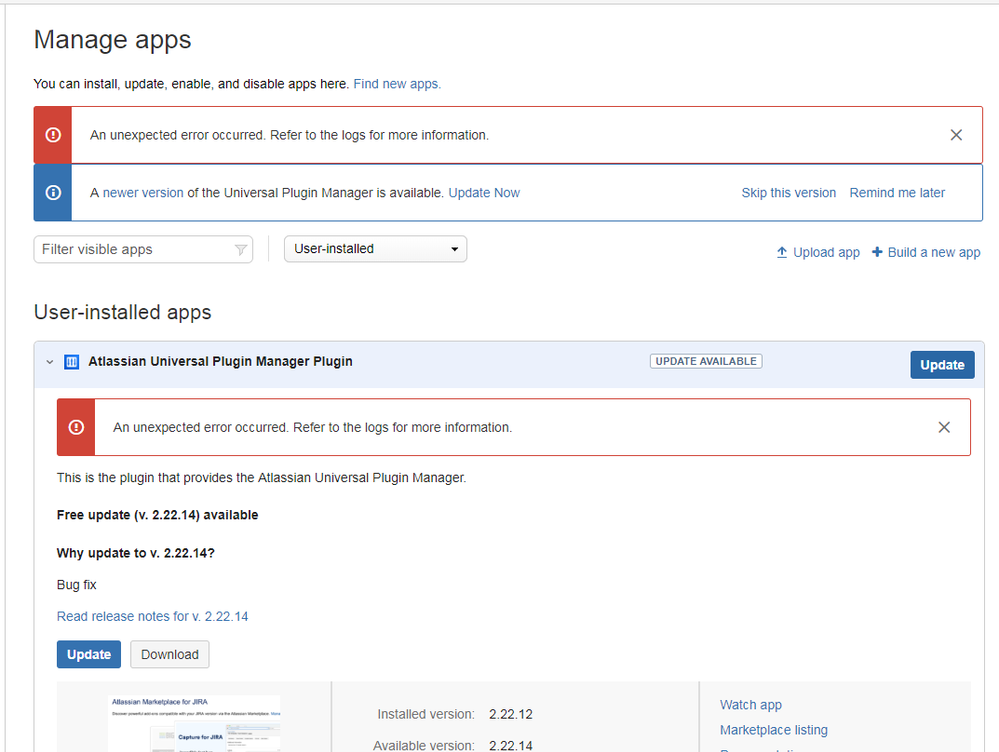Dismiss the top unexpected error banner
Viewport: 999px width, 752px height.
pos(956,135)
